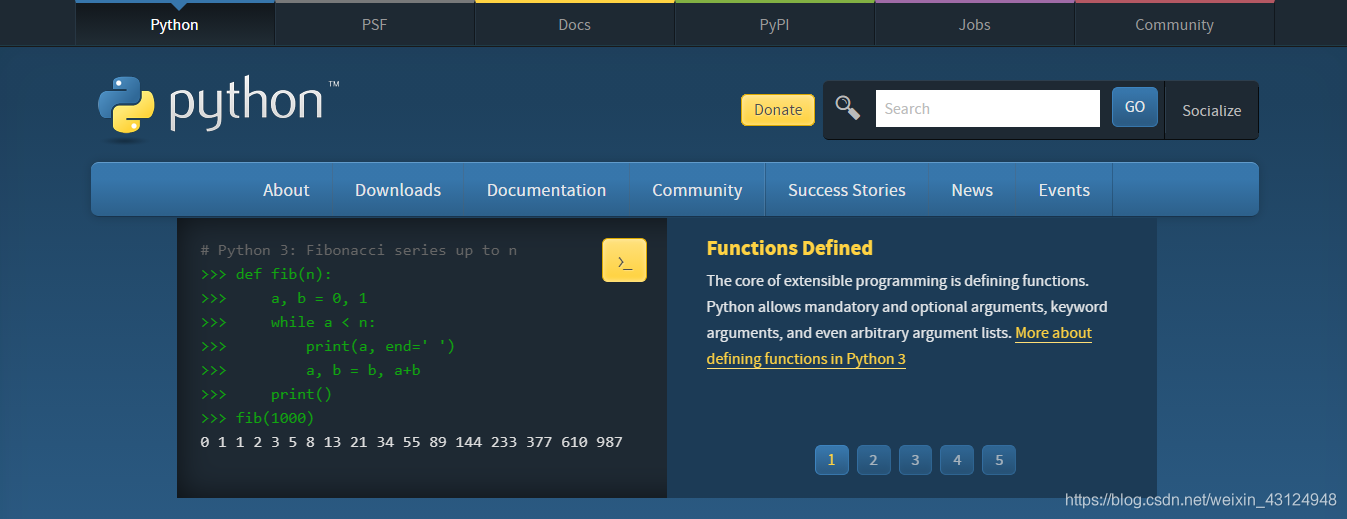
Task: Go to the PyPI top tab
Action: point(775,24)
